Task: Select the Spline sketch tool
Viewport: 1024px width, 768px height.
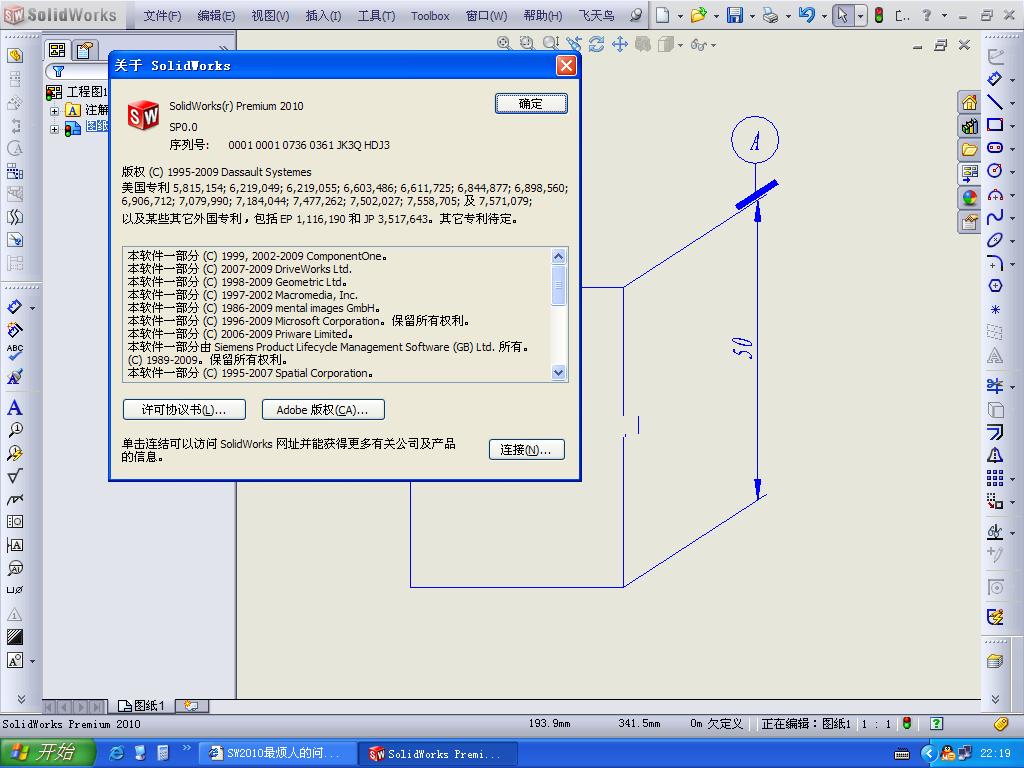Action: [x=995, y=217]
